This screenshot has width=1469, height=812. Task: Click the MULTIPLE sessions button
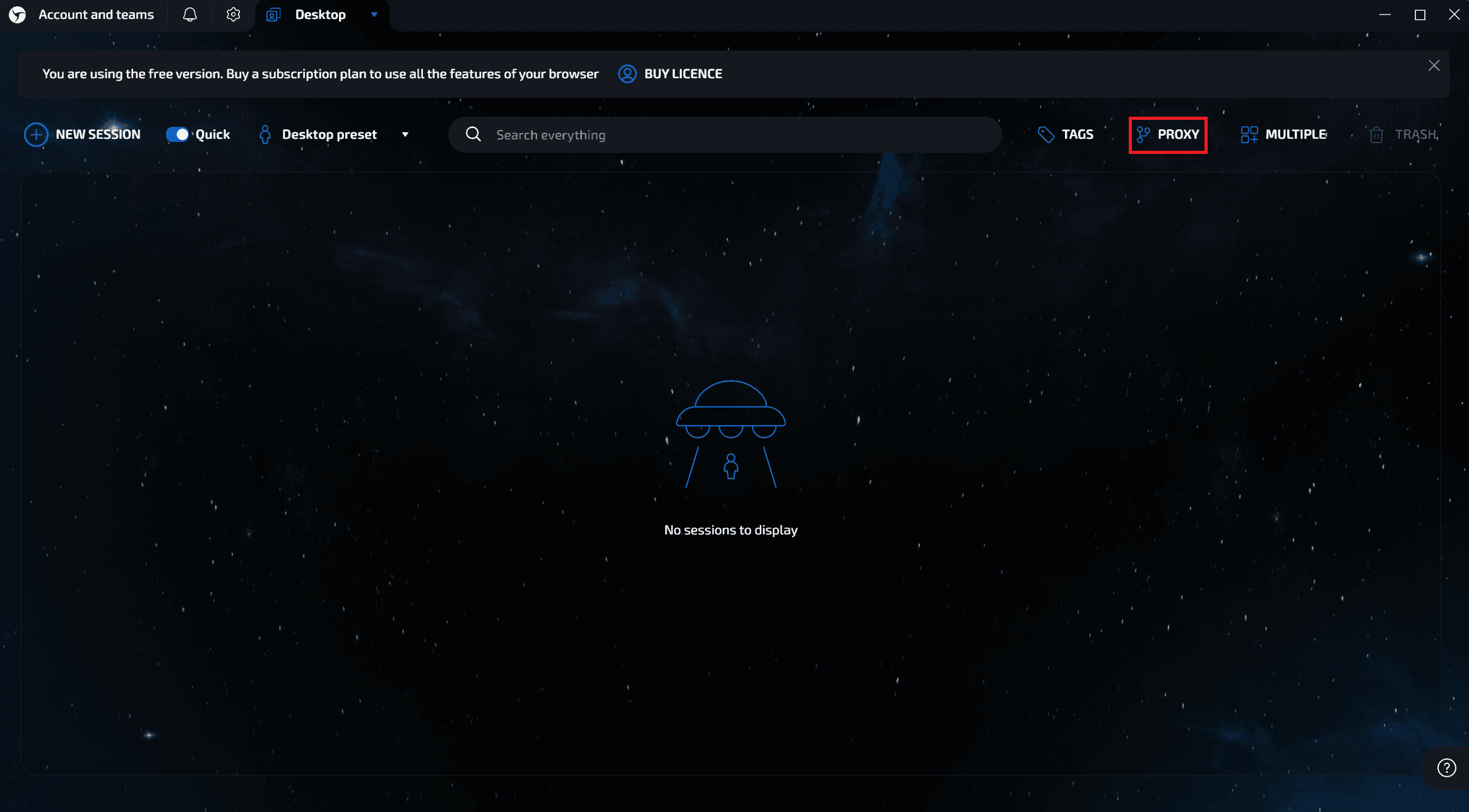coord(1283,134)
